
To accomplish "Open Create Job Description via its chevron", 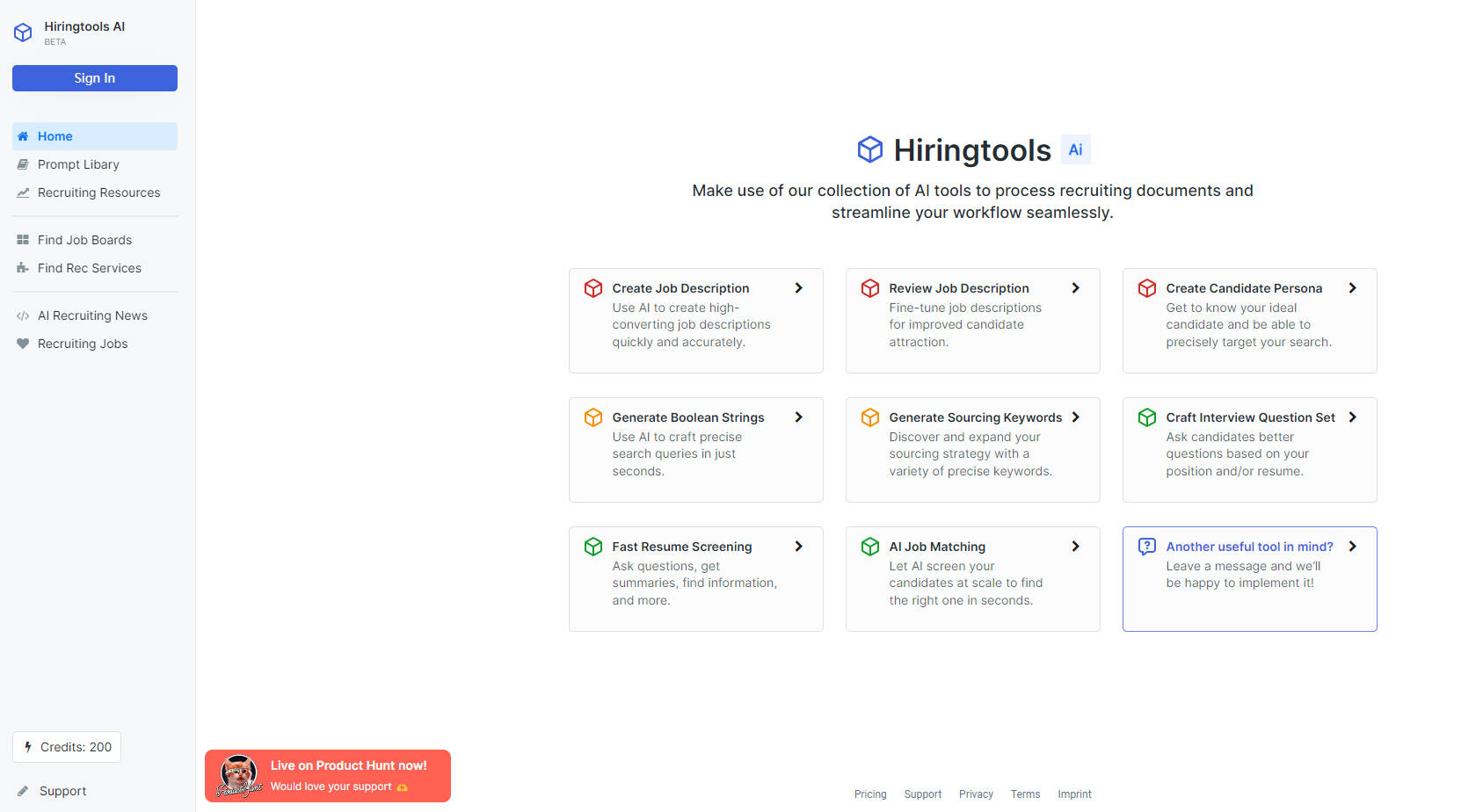I will (x=798, y=288).
